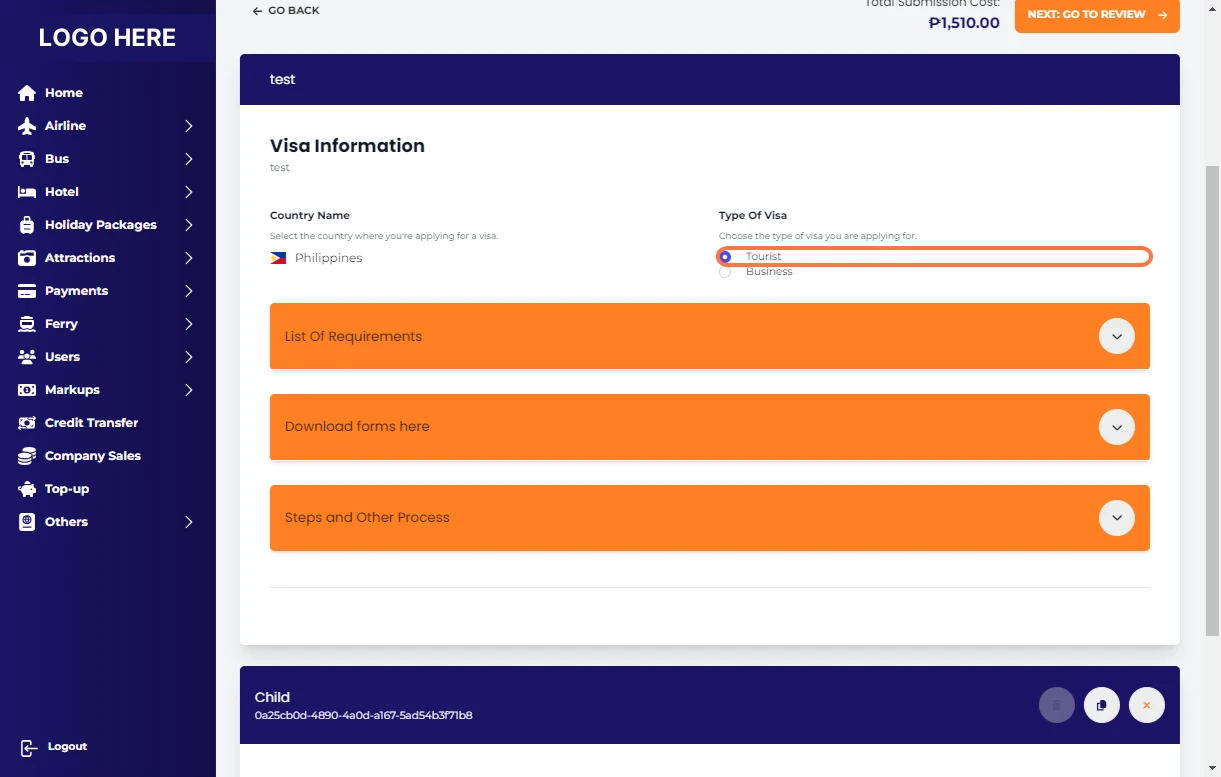Click the Go Back link
This screenshot has height=777, width=1221.
(286, 11)
